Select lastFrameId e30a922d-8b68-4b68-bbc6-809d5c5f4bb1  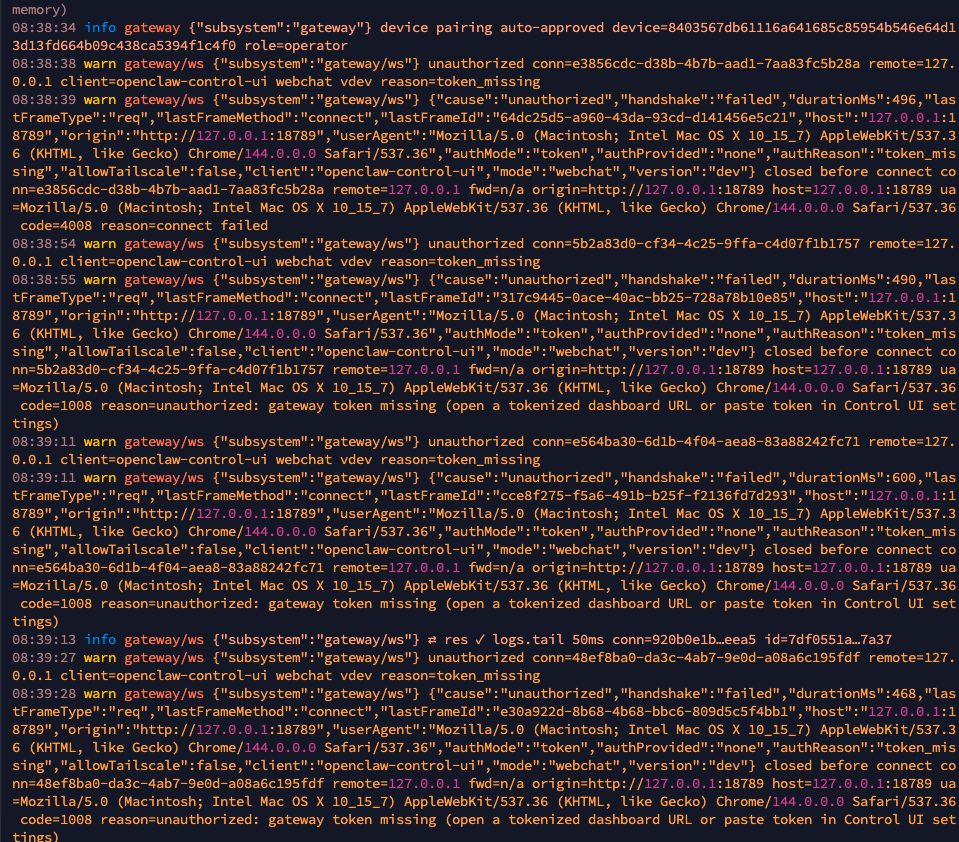point(643,712)
